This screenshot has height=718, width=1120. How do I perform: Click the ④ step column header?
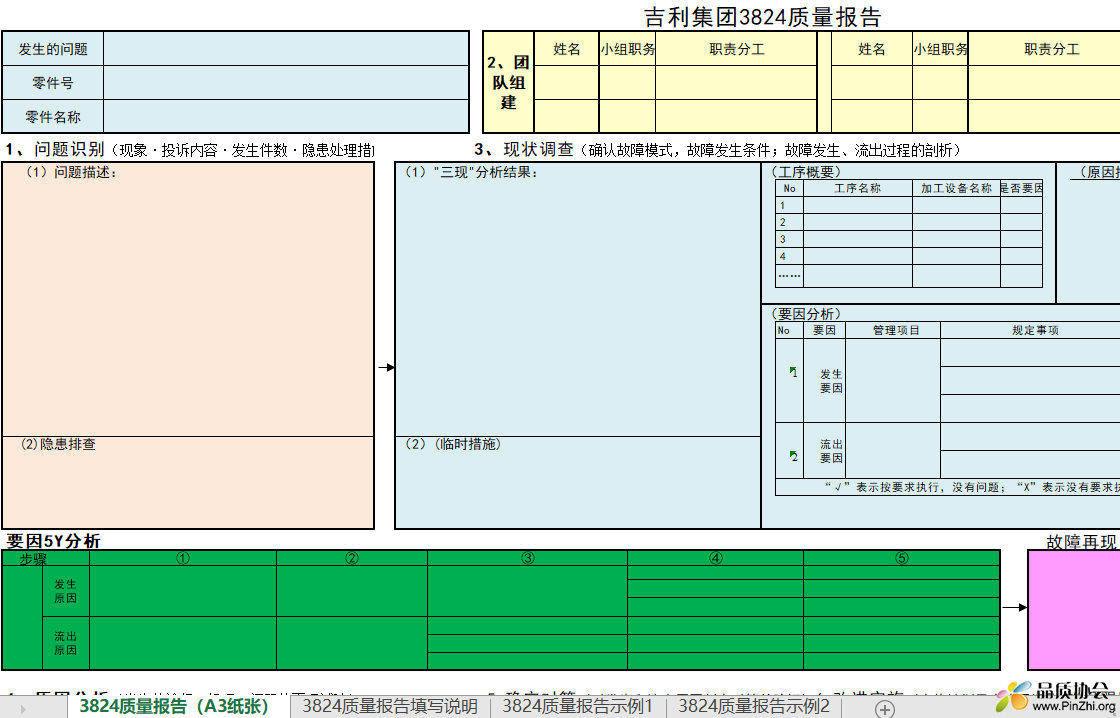[716, 559]
